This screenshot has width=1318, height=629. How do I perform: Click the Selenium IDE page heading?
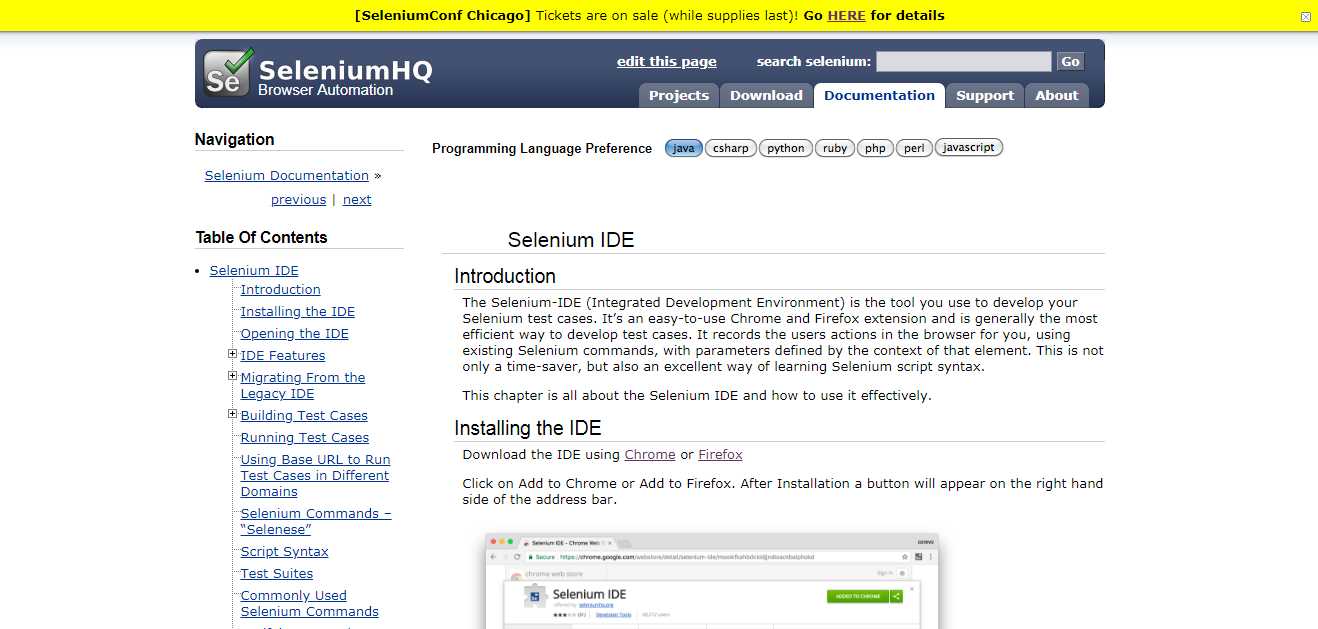click(571, 240)
